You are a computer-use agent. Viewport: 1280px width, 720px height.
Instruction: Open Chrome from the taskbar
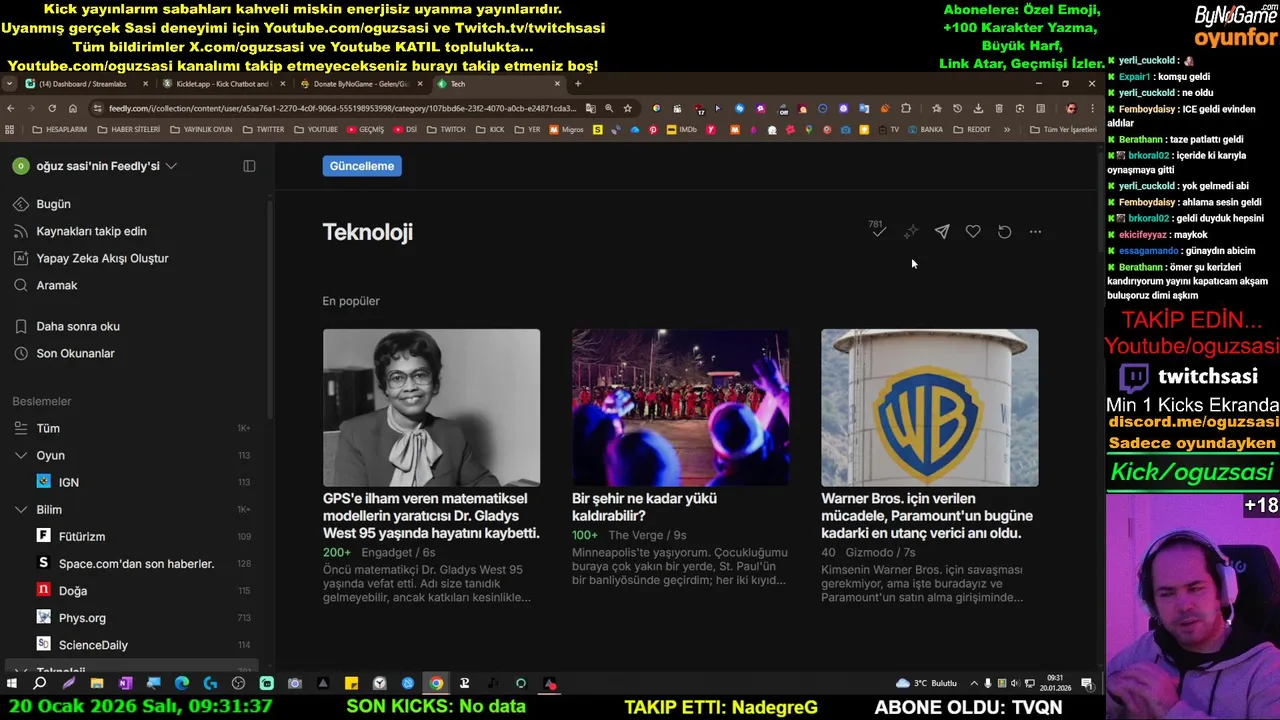[x=436, y=684]
